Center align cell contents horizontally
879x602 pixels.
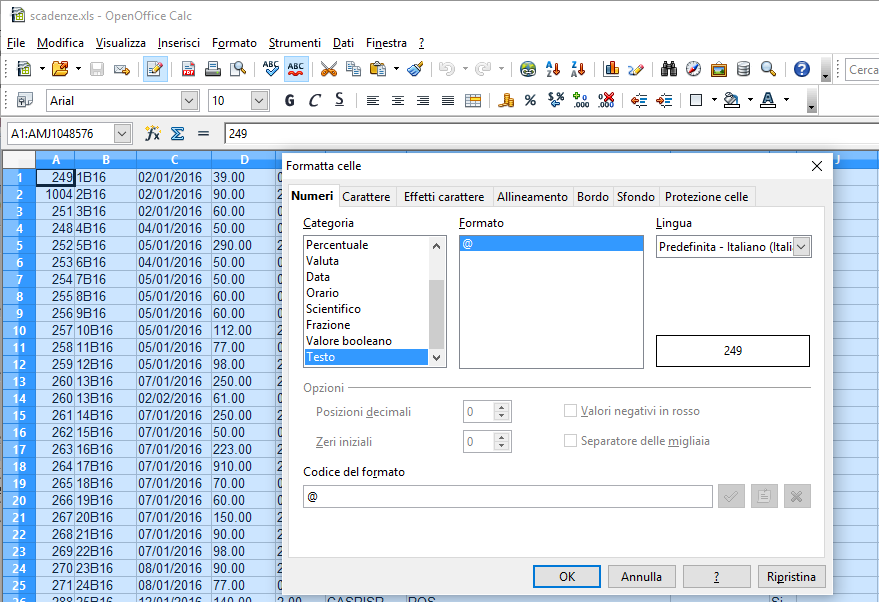click(x=397, y=100)
